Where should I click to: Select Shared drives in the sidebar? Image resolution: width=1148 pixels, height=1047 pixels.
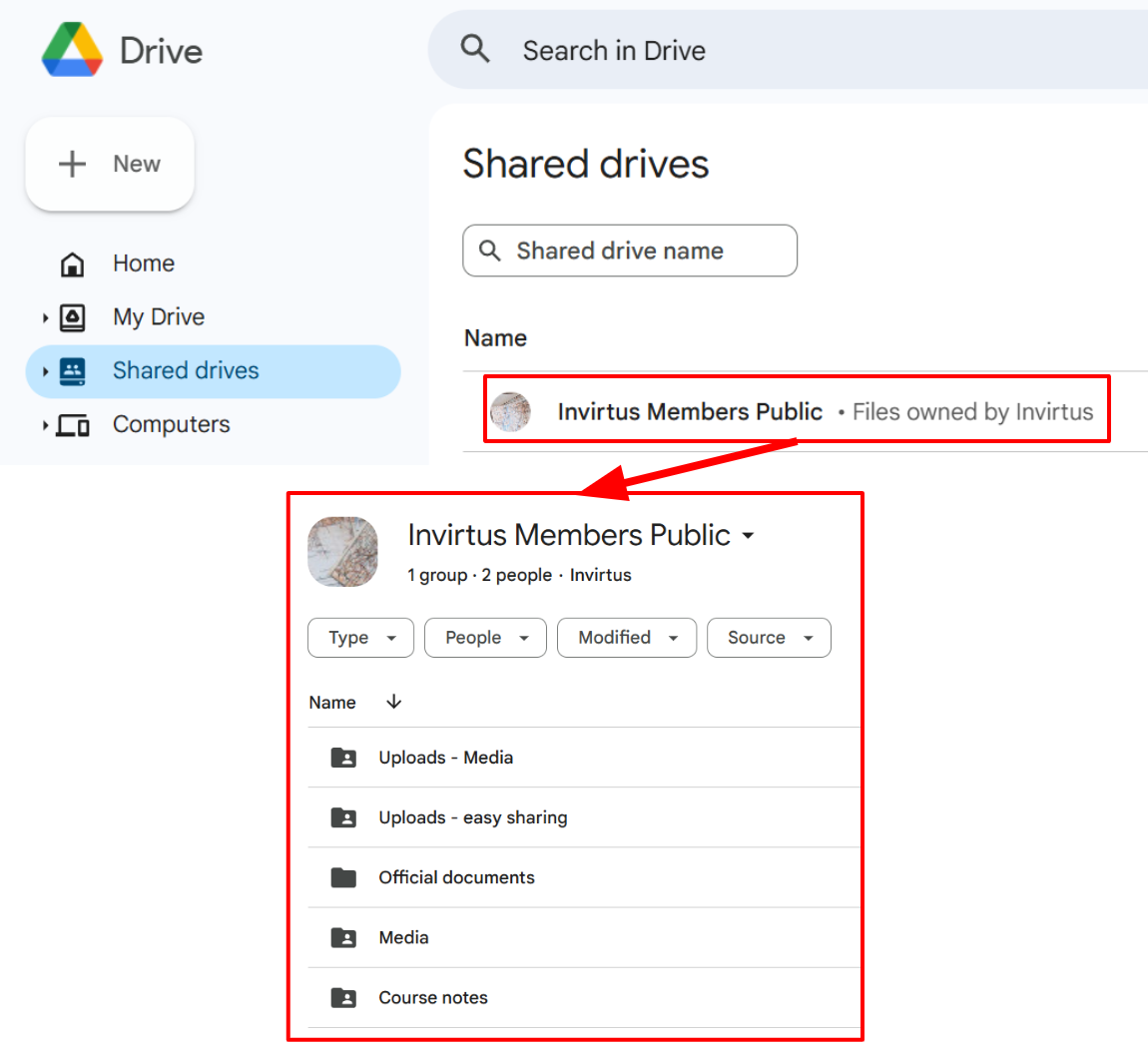213,371
